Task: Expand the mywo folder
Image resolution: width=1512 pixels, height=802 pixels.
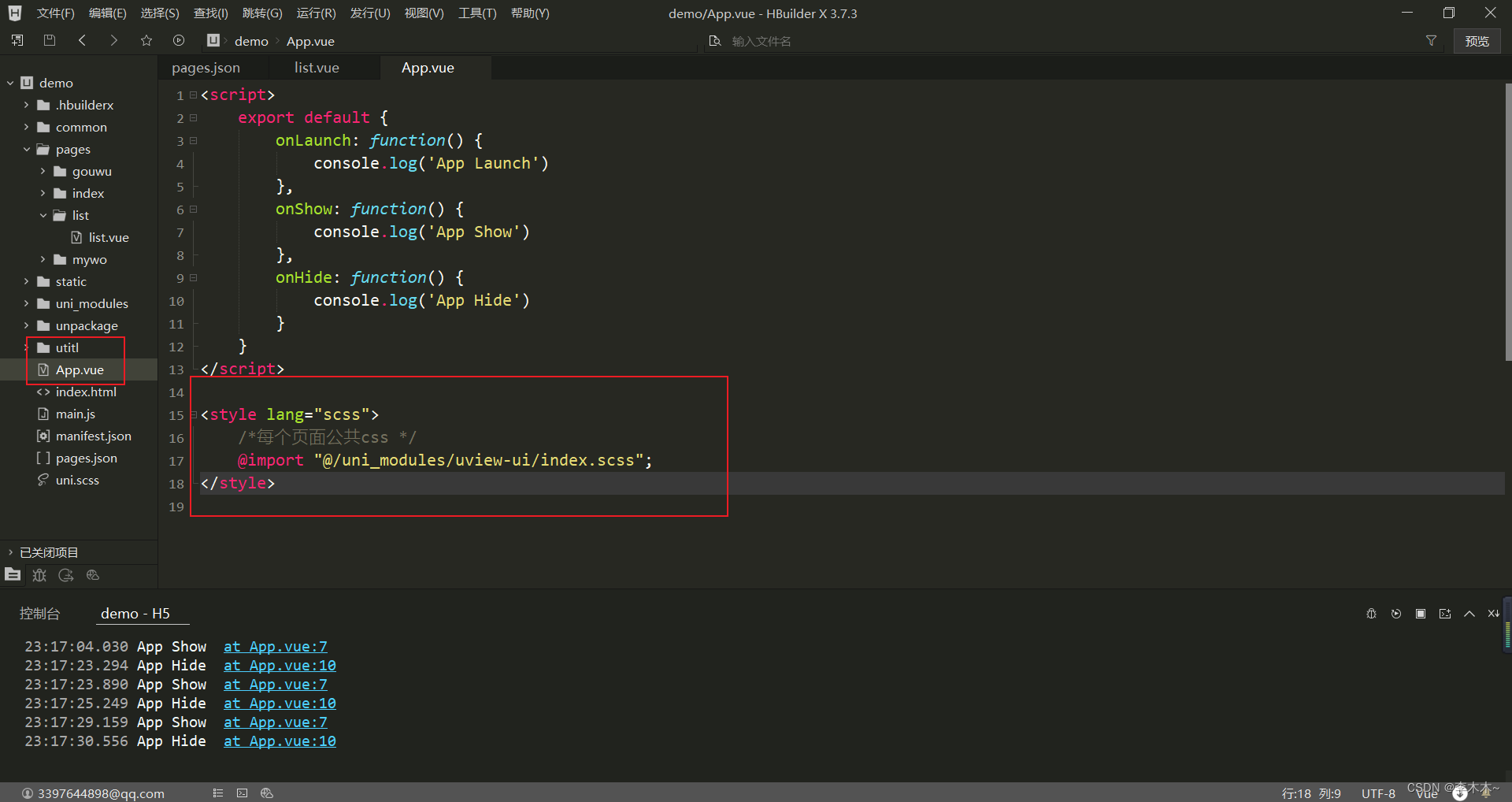Action: pyautogui.click(x=43, y=259)
